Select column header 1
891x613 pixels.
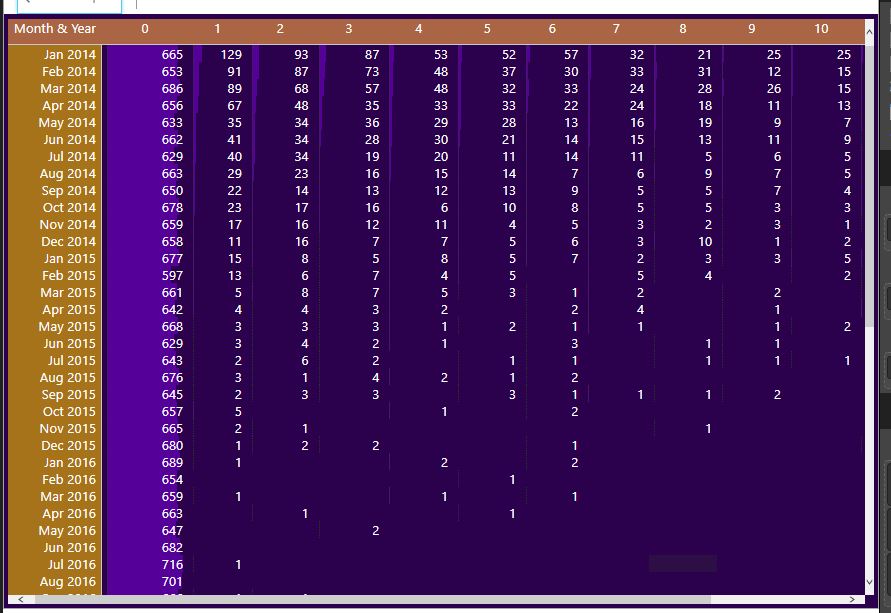coord(217,28)
